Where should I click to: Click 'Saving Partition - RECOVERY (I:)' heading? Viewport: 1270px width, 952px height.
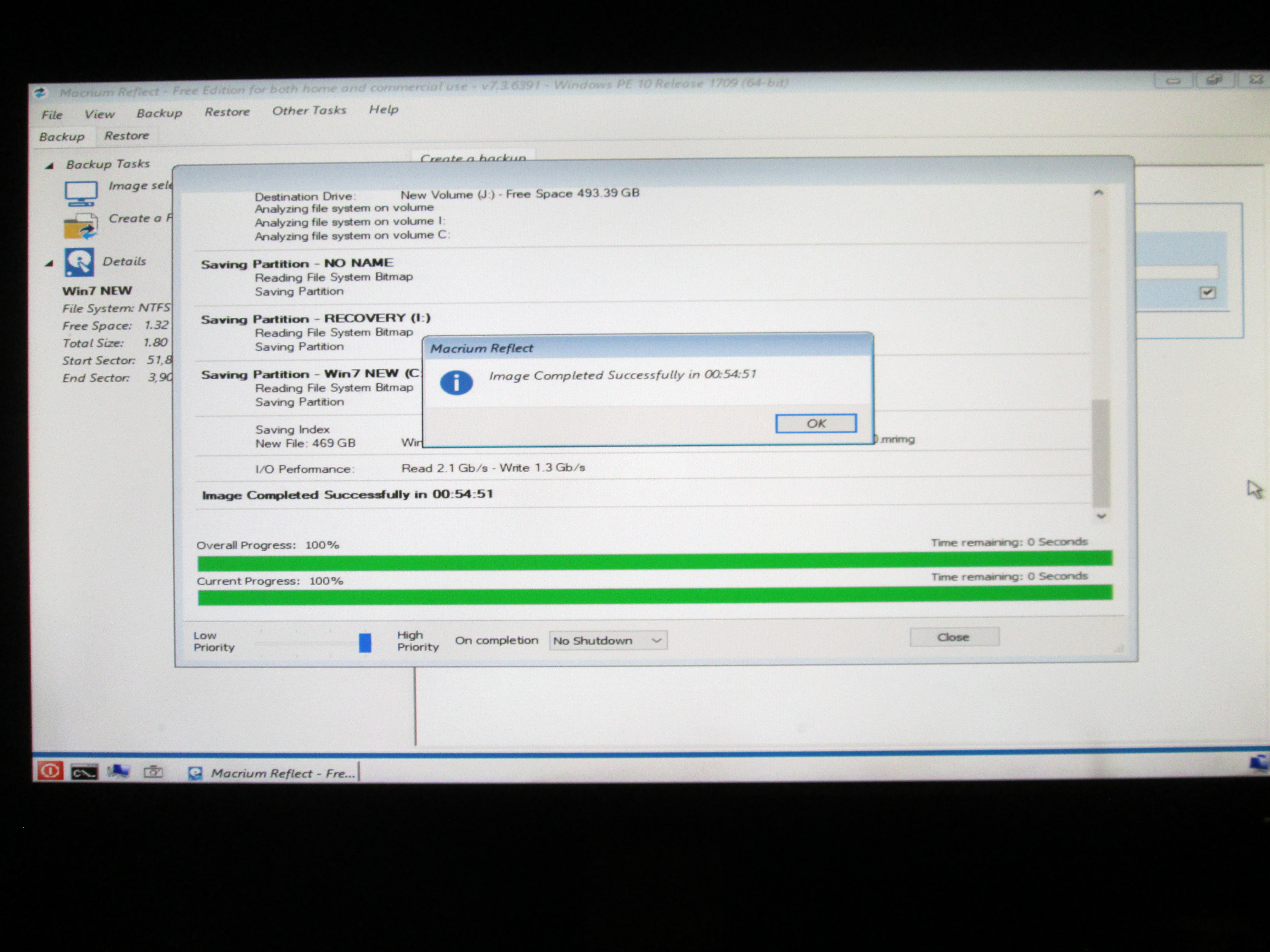pos(315,318)
